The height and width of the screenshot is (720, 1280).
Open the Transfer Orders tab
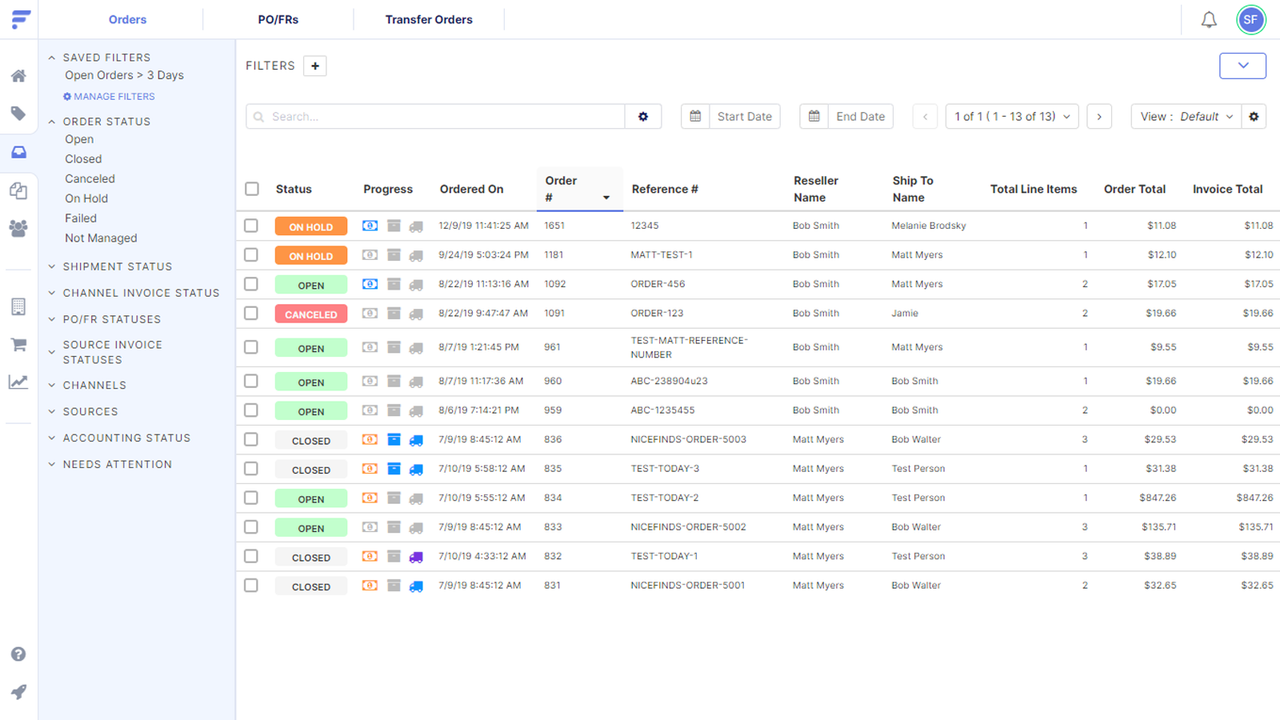428,18
